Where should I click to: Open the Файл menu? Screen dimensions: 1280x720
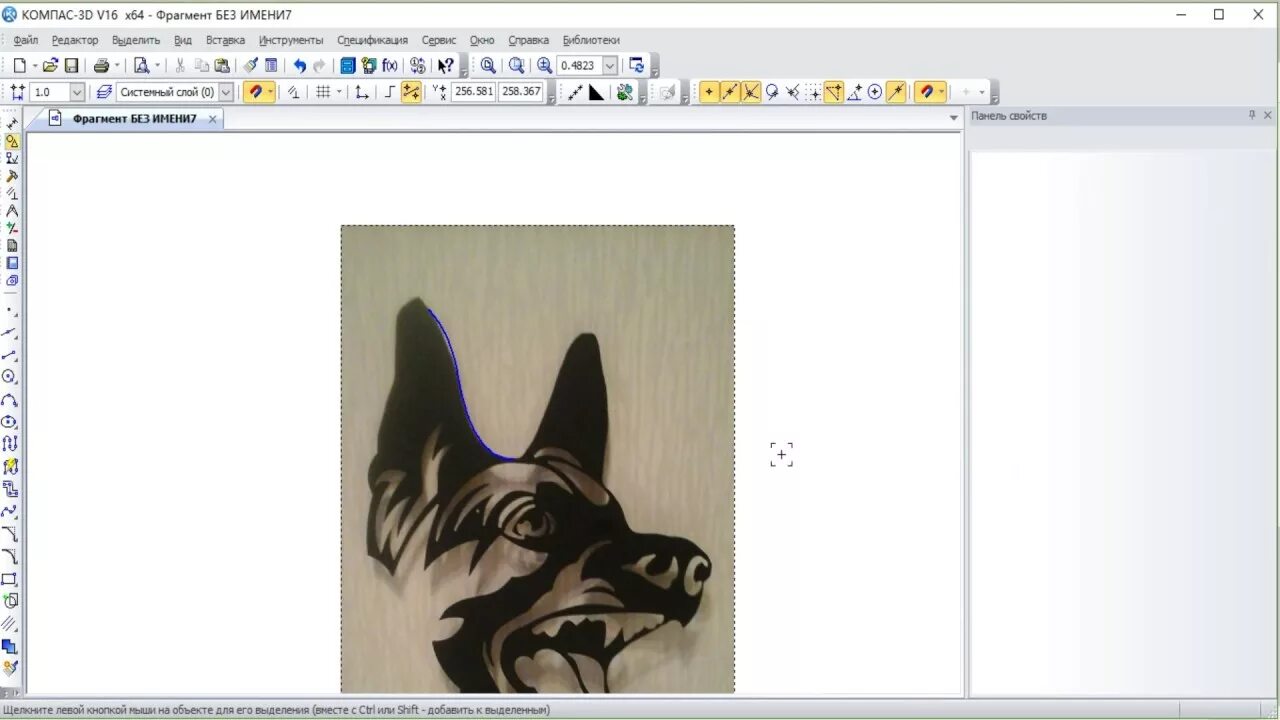pos(26,40)
